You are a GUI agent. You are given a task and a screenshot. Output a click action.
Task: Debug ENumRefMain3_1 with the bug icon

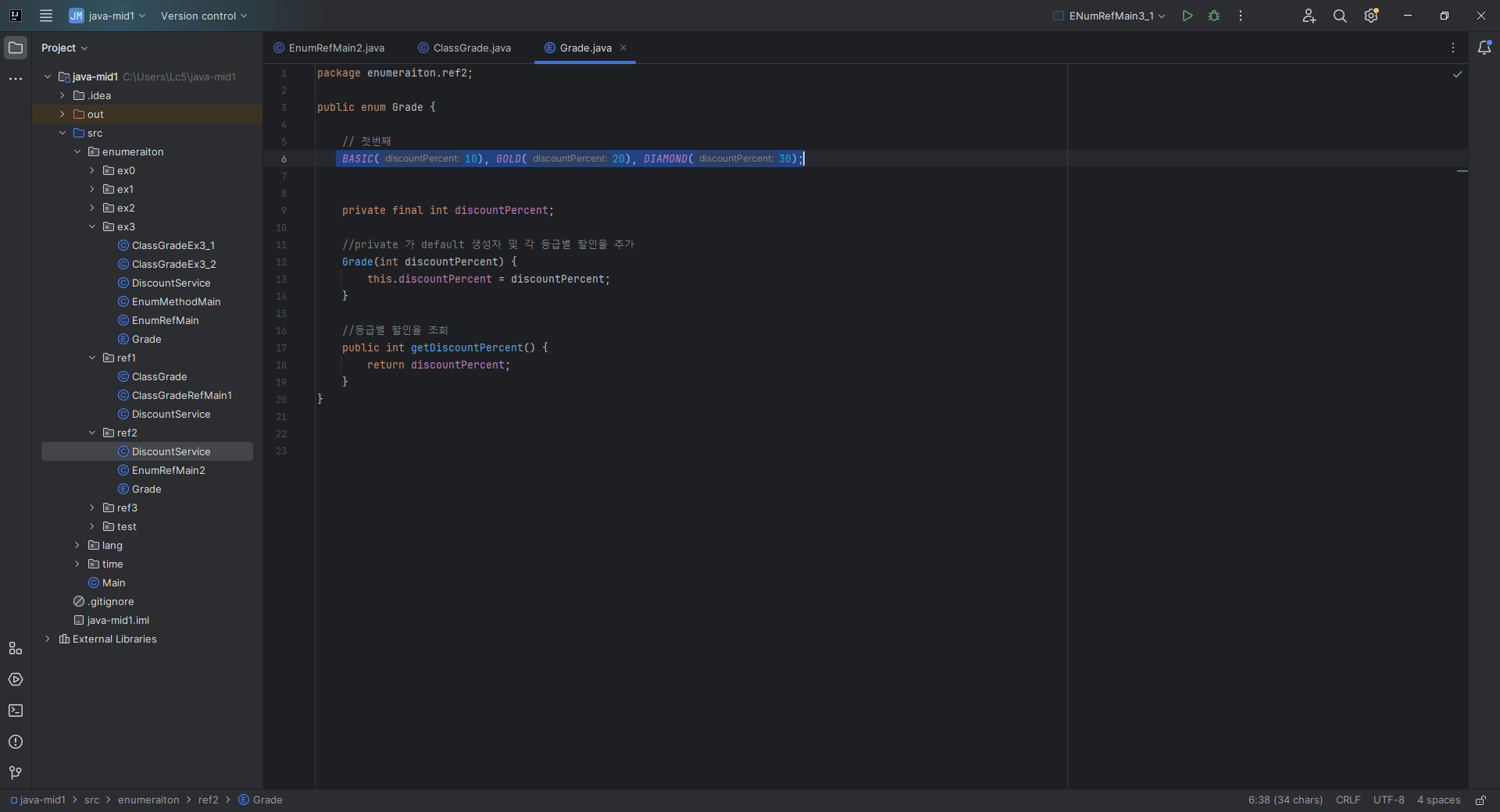click(1214, 16)
